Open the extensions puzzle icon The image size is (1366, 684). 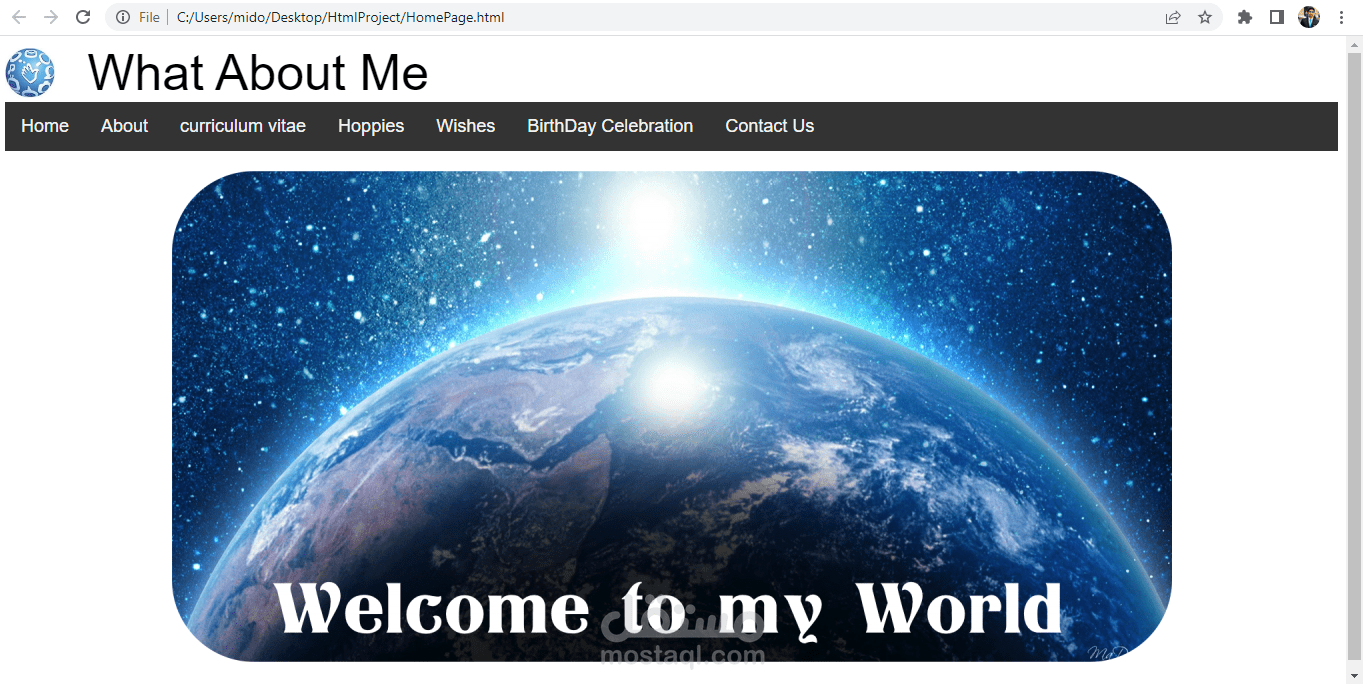click(1244, 17)
